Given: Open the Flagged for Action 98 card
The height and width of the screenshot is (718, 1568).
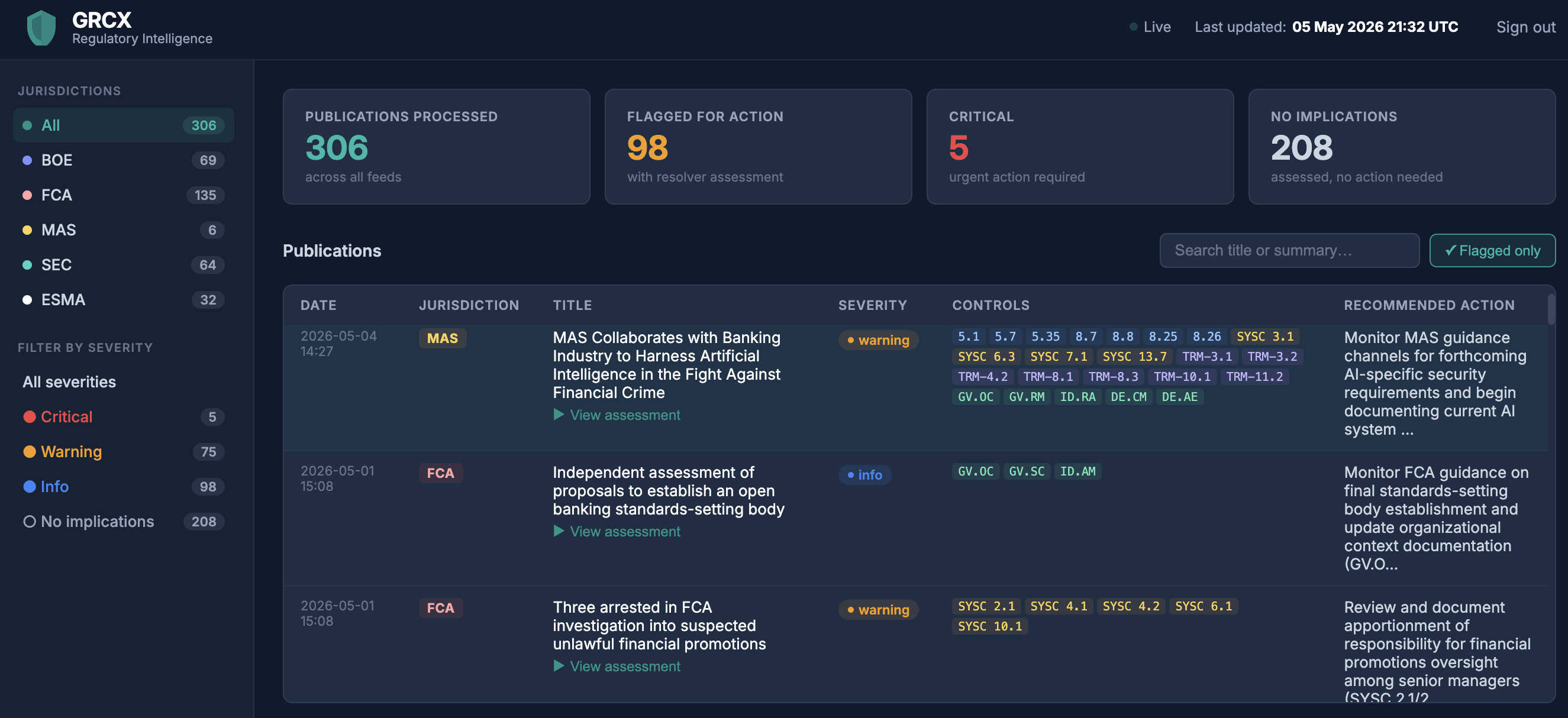Looking at the screenshot, I should click(x=759, y=147).
